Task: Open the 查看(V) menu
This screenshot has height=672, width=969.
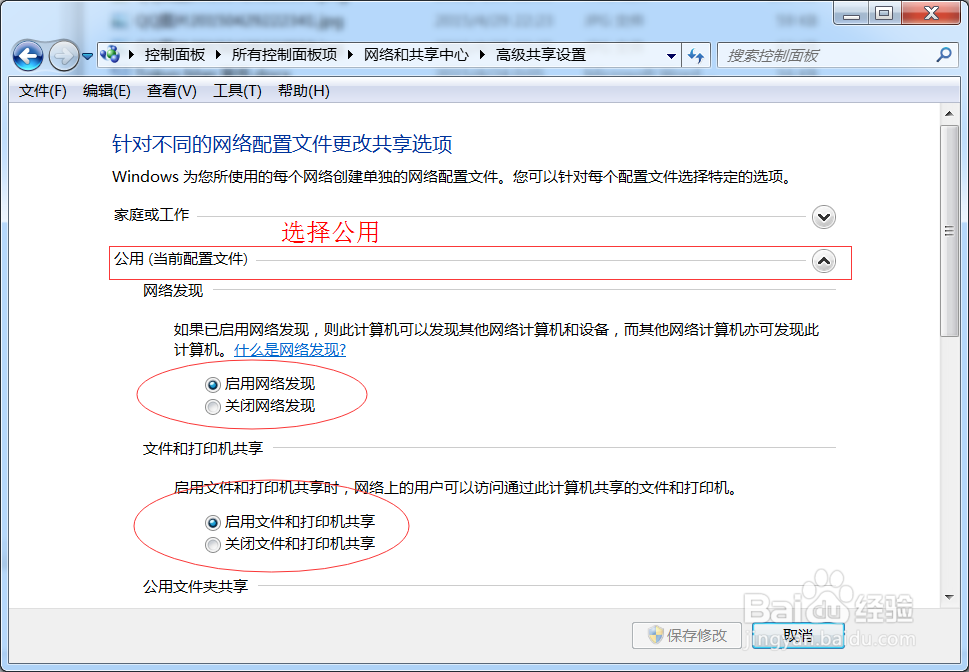Action: point(172,91)
